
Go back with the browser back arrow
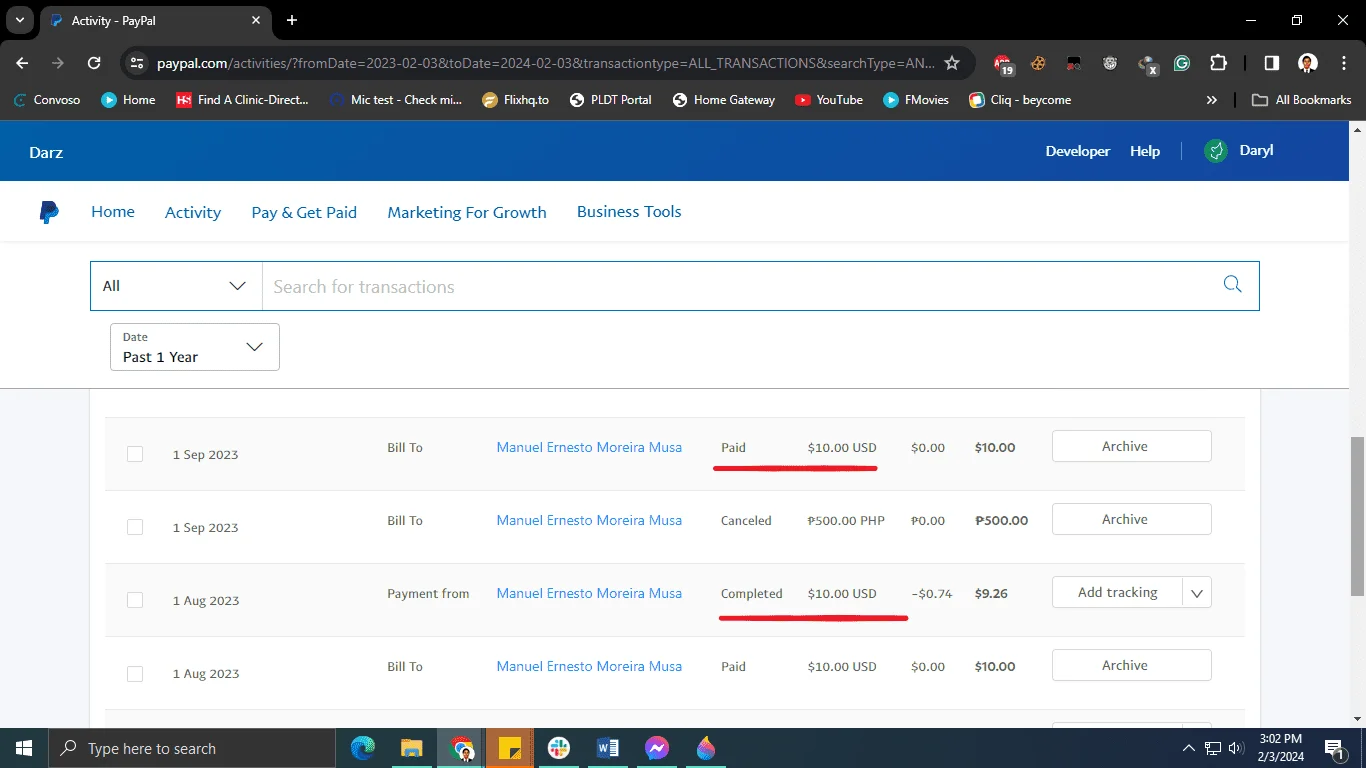23,63
